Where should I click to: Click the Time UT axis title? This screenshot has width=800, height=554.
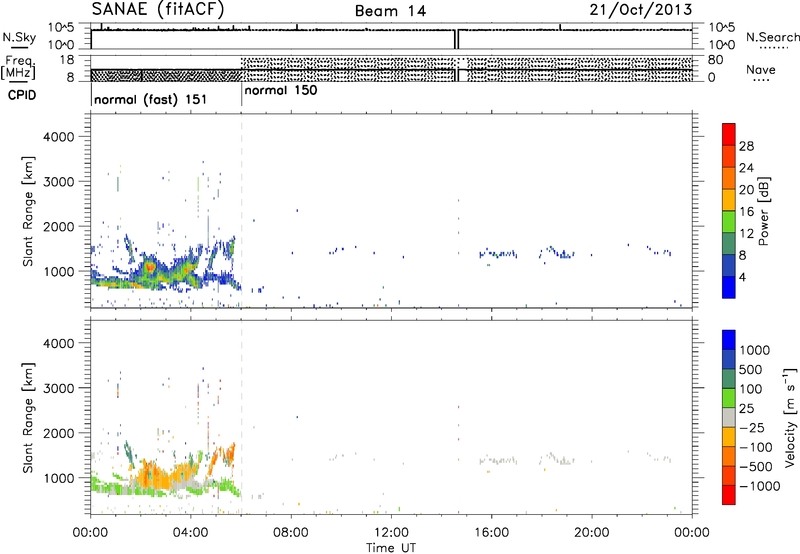(x=391, y=548)
